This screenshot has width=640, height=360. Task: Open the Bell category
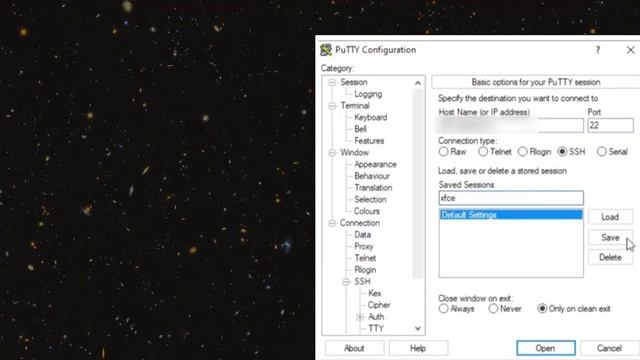[x=360, y=129]
